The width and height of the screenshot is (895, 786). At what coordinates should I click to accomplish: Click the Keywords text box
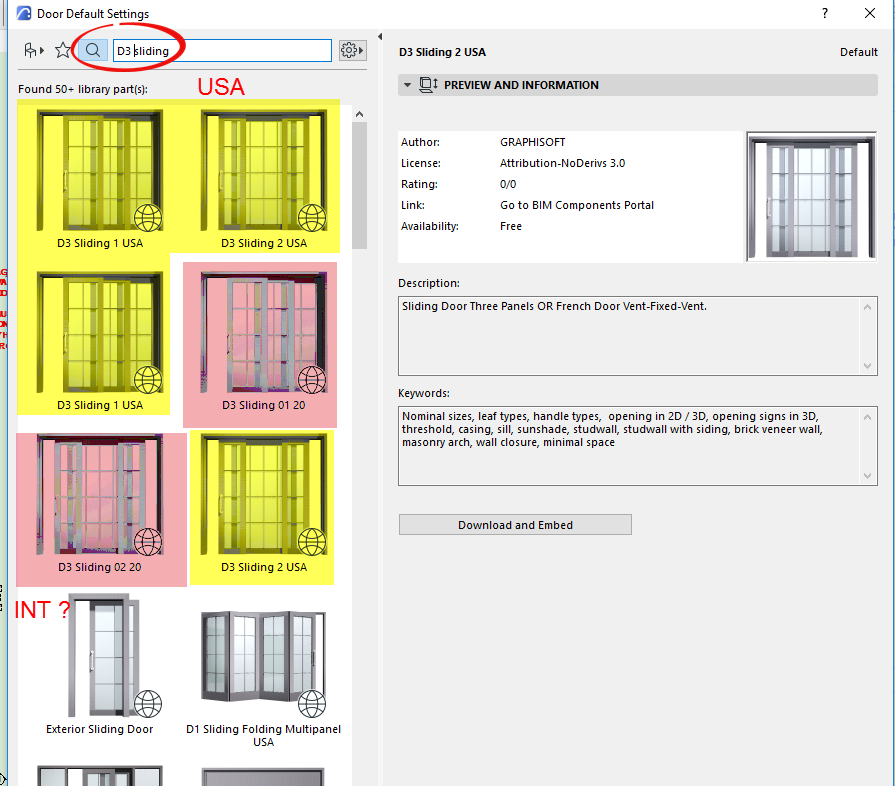(x=638, y=446)
